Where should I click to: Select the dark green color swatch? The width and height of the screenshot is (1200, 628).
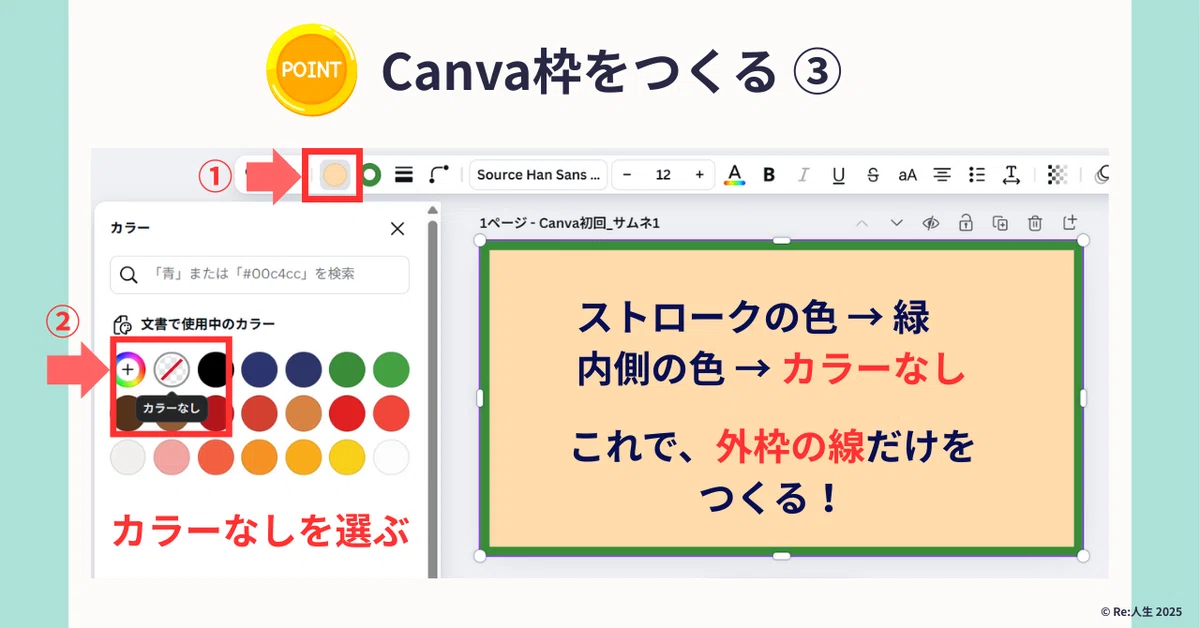coord(347,369)
